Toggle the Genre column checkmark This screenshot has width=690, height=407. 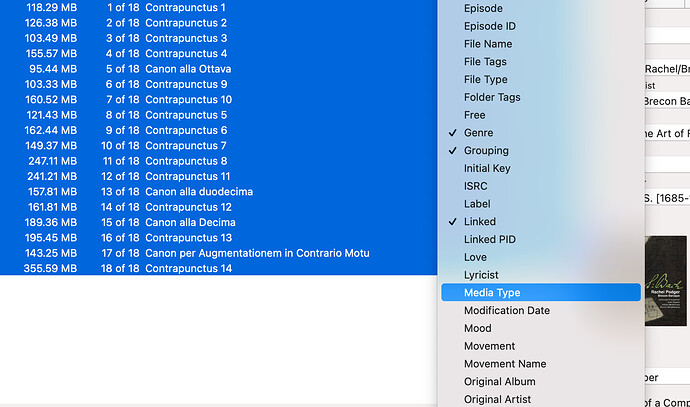click(x=478, y=133)
